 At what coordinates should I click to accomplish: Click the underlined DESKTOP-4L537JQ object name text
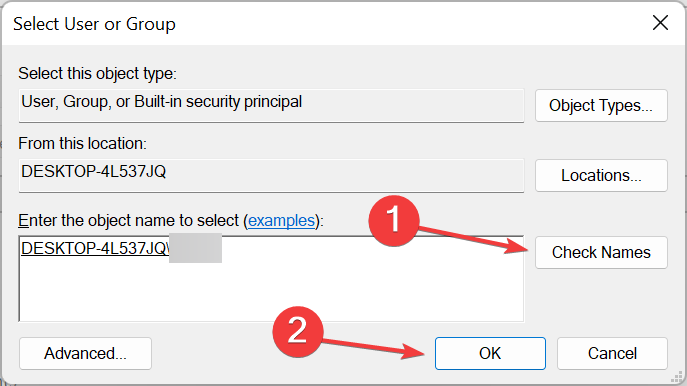pyautogui.click(x=95, y=248)
